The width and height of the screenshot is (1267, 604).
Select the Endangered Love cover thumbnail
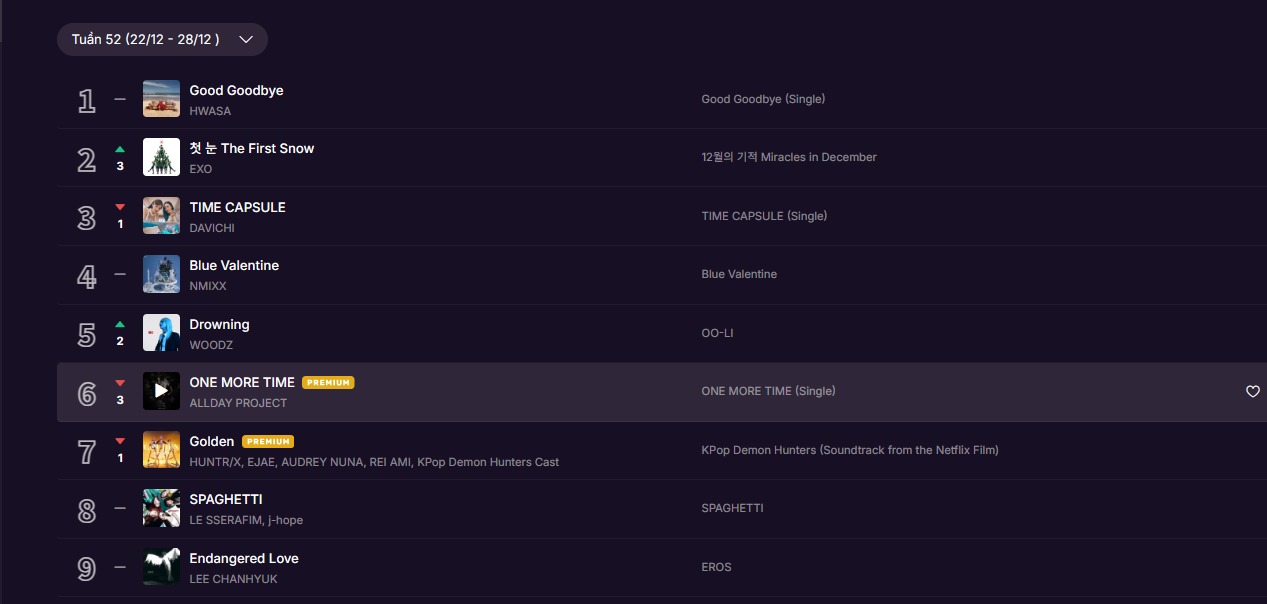tap(161, 567)
